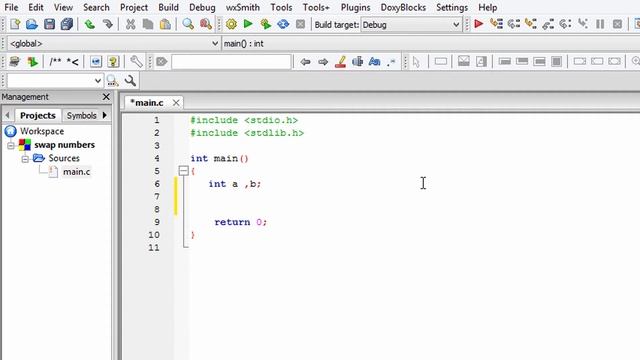
Task: Toggle regular expression search option
Action: tap(391, 62)
